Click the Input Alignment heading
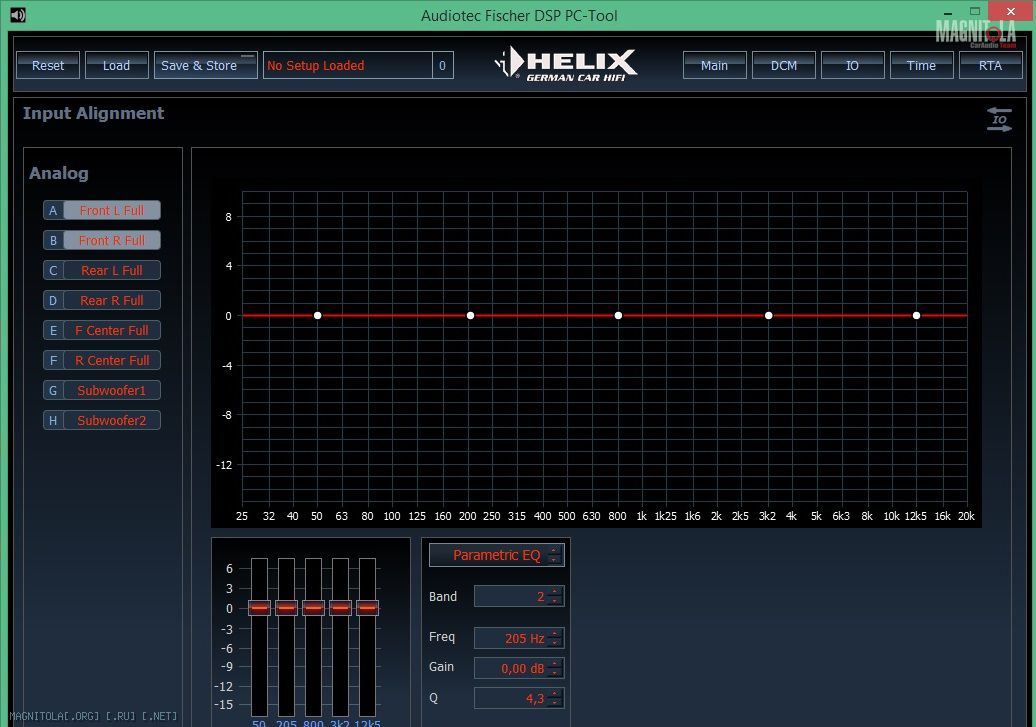The width and height of the screenshot is (1036, 727). [x=93, y=113]
